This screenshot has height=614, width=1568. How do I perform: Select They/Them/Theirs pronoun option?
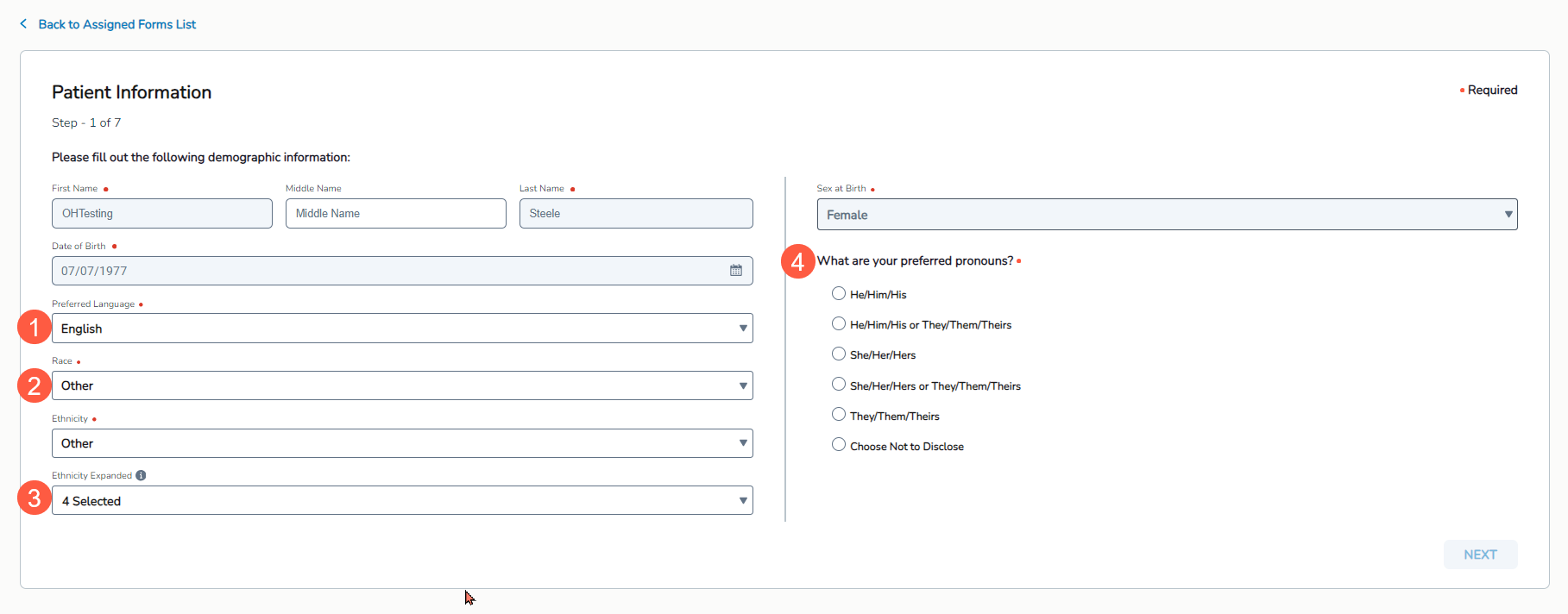(x=838, y=415)
